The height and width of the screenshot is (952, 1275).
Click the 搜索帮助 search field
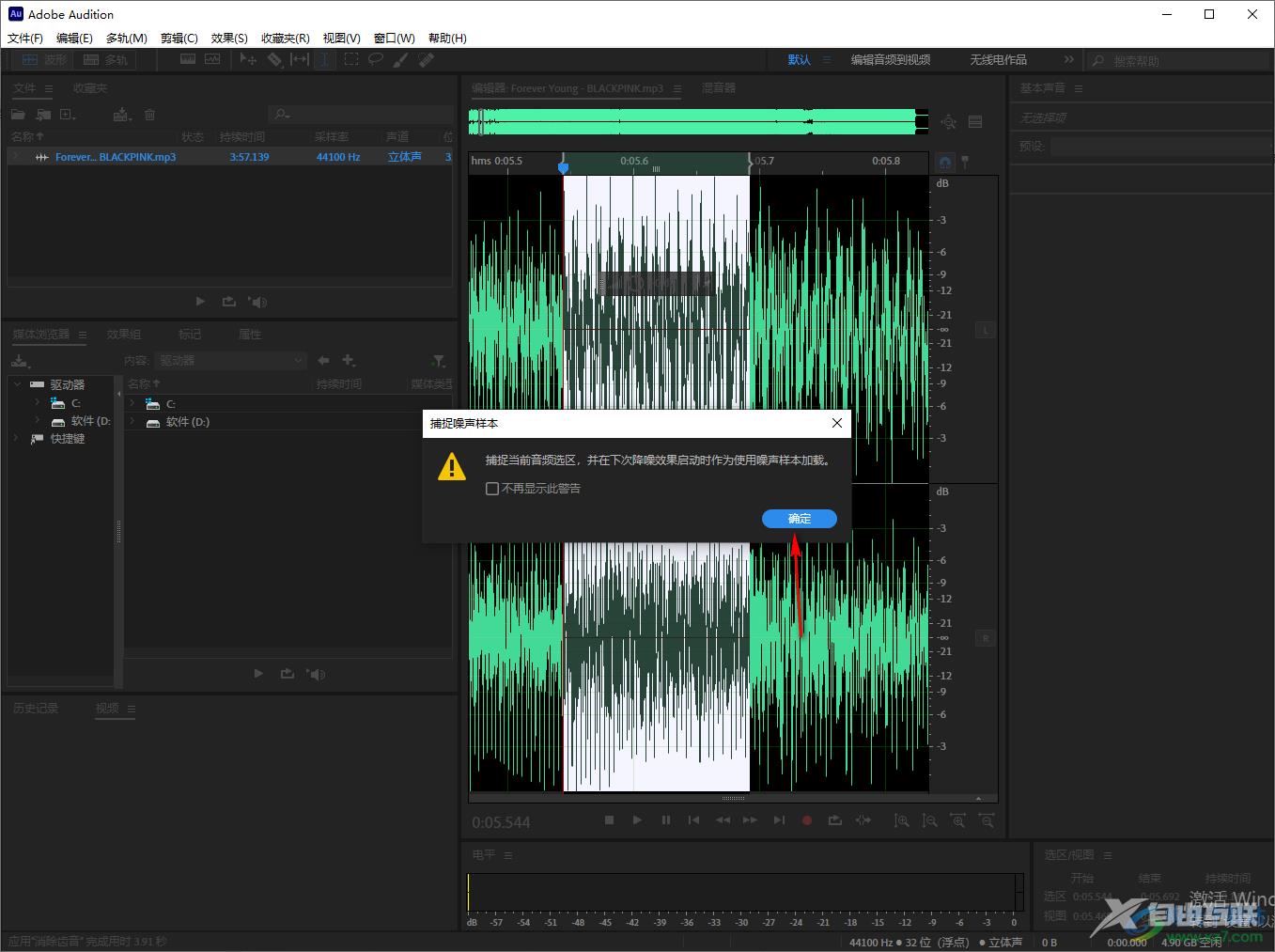[1179, 60]
